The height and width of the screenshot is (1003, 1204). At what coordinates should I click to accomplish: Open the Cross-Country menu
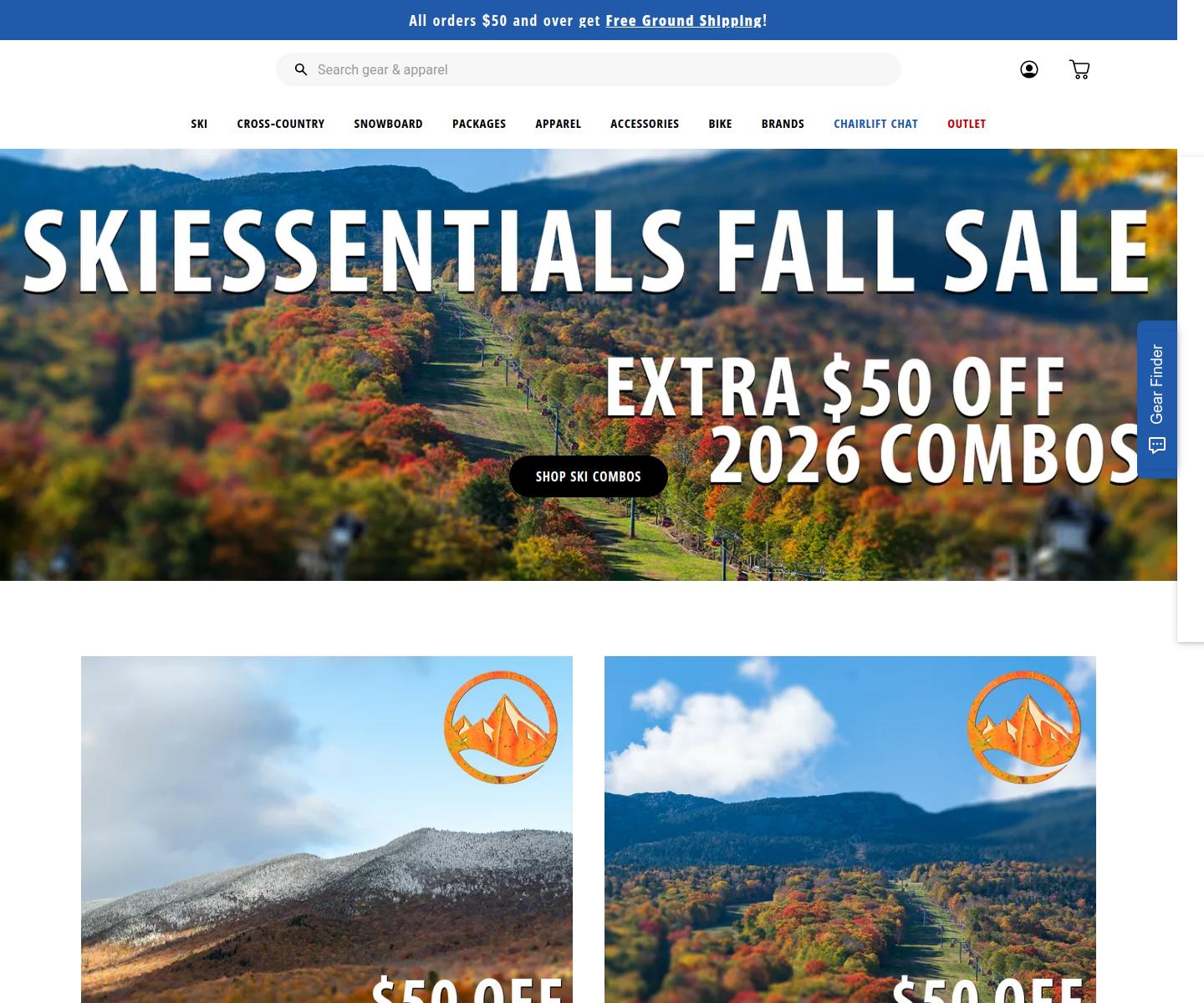point(281,124)
